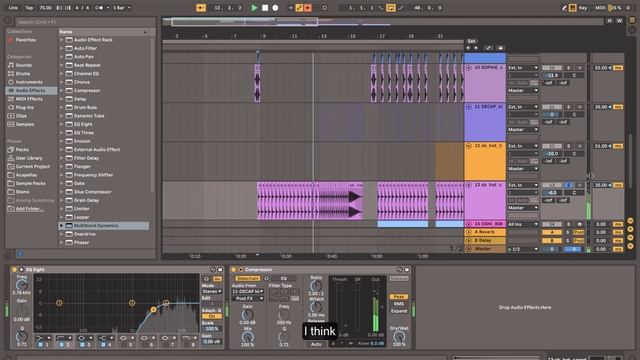The image size is (640, 360).
Task: Solo track 11 DECAP
Action: (568, 107)
